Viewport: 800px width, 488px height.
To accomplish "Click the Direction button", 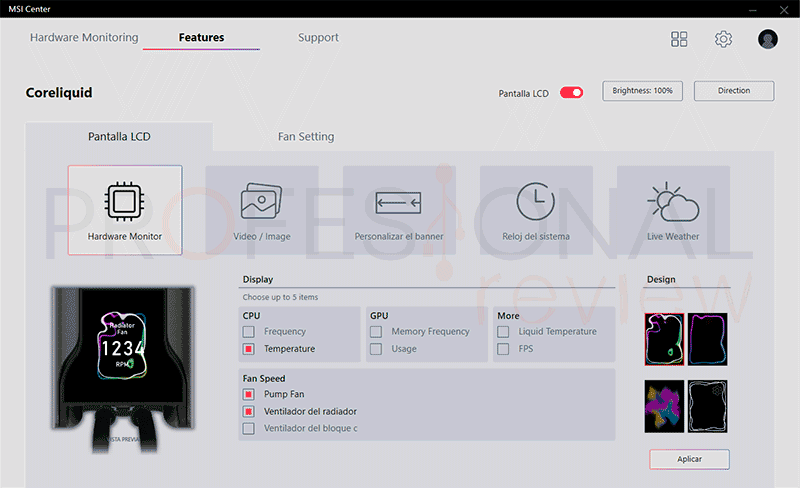I will pyautogui.click(x=734, y=91).
